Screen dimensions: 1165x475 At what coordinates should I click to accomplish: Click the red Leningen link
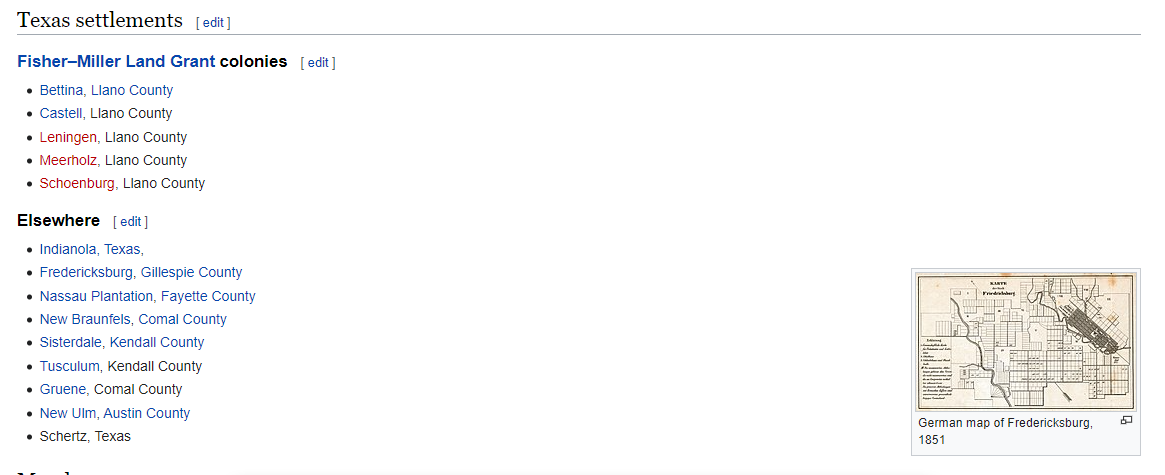tap(68, 137)
